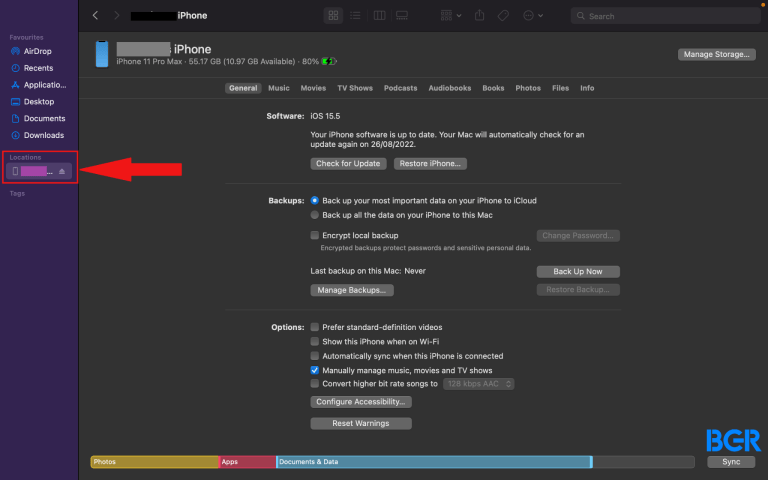Image resolution: width=768 pixels, height=480 pixels.
Task: Click the Search field
Action: click(x=665, y=16)
